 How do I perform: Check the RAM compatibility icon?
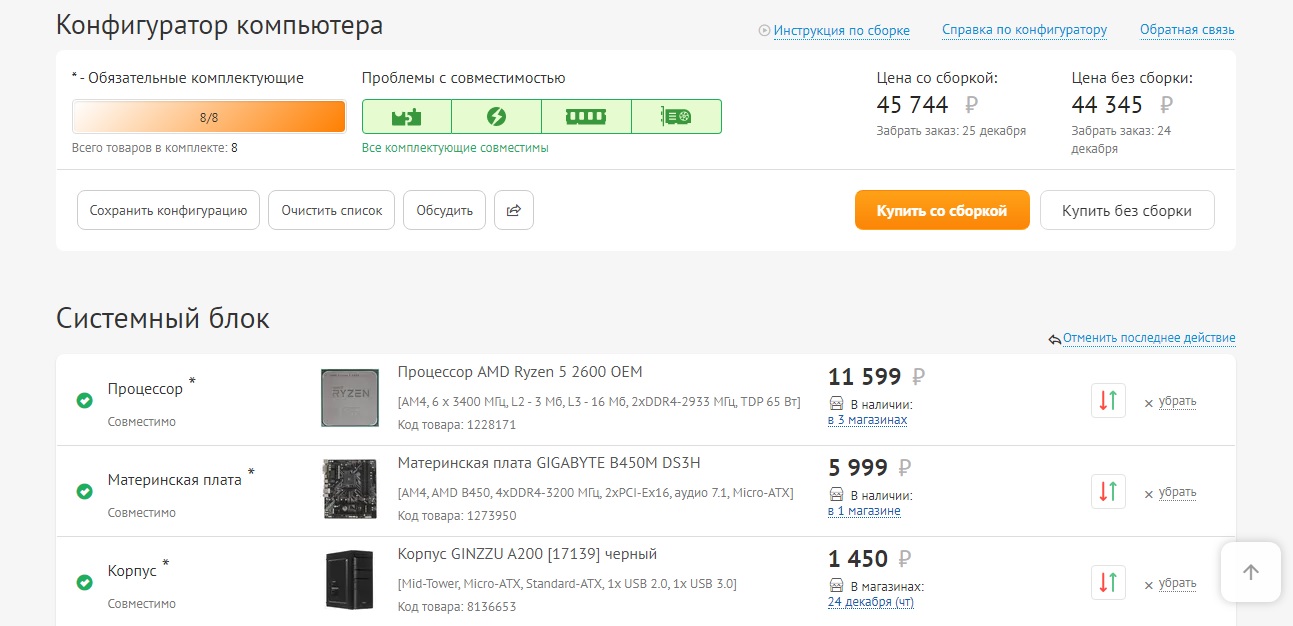pyautogui.click(x=586, y=117)
